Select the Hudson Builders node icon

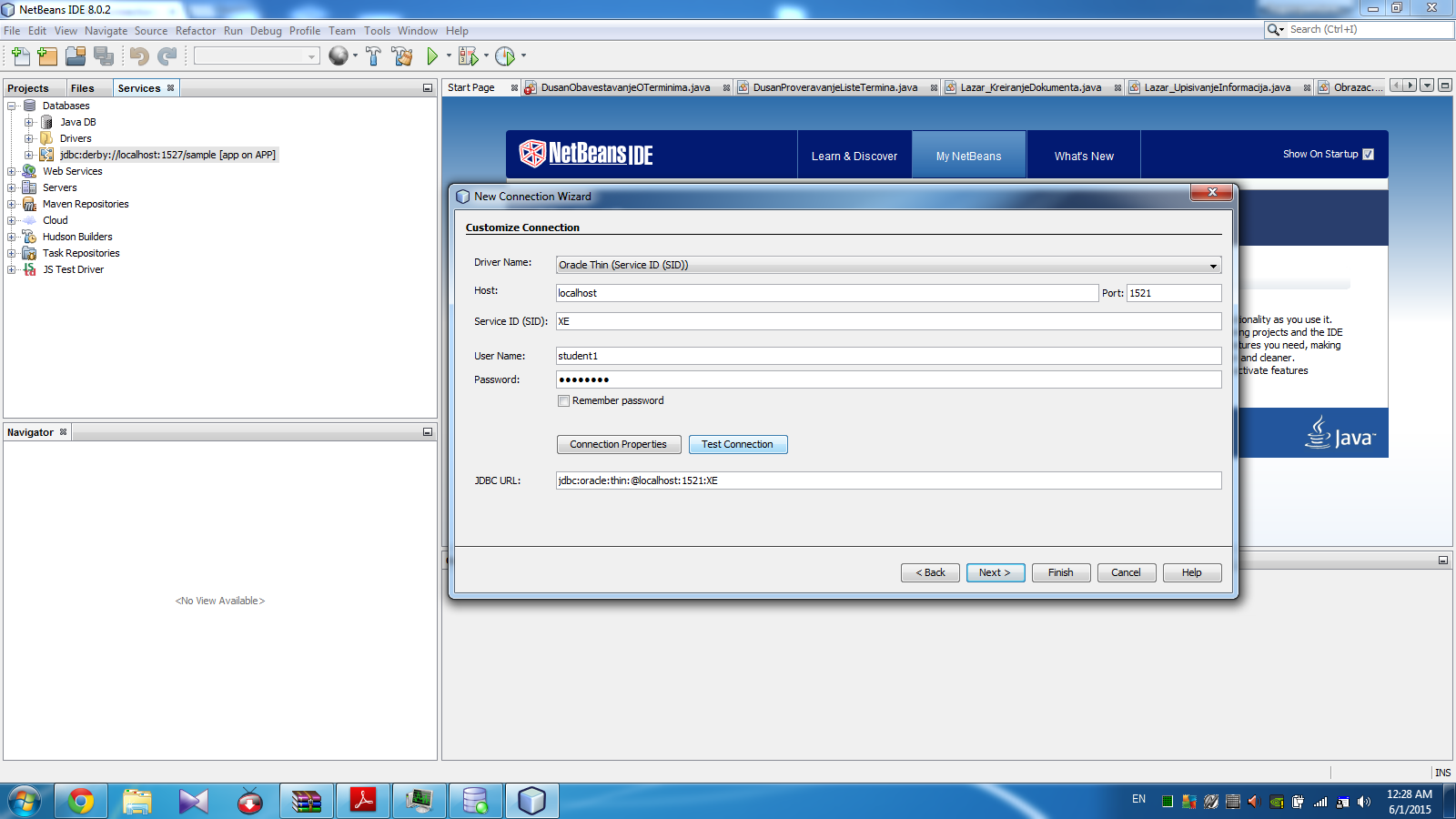click(x=29, y=237)
